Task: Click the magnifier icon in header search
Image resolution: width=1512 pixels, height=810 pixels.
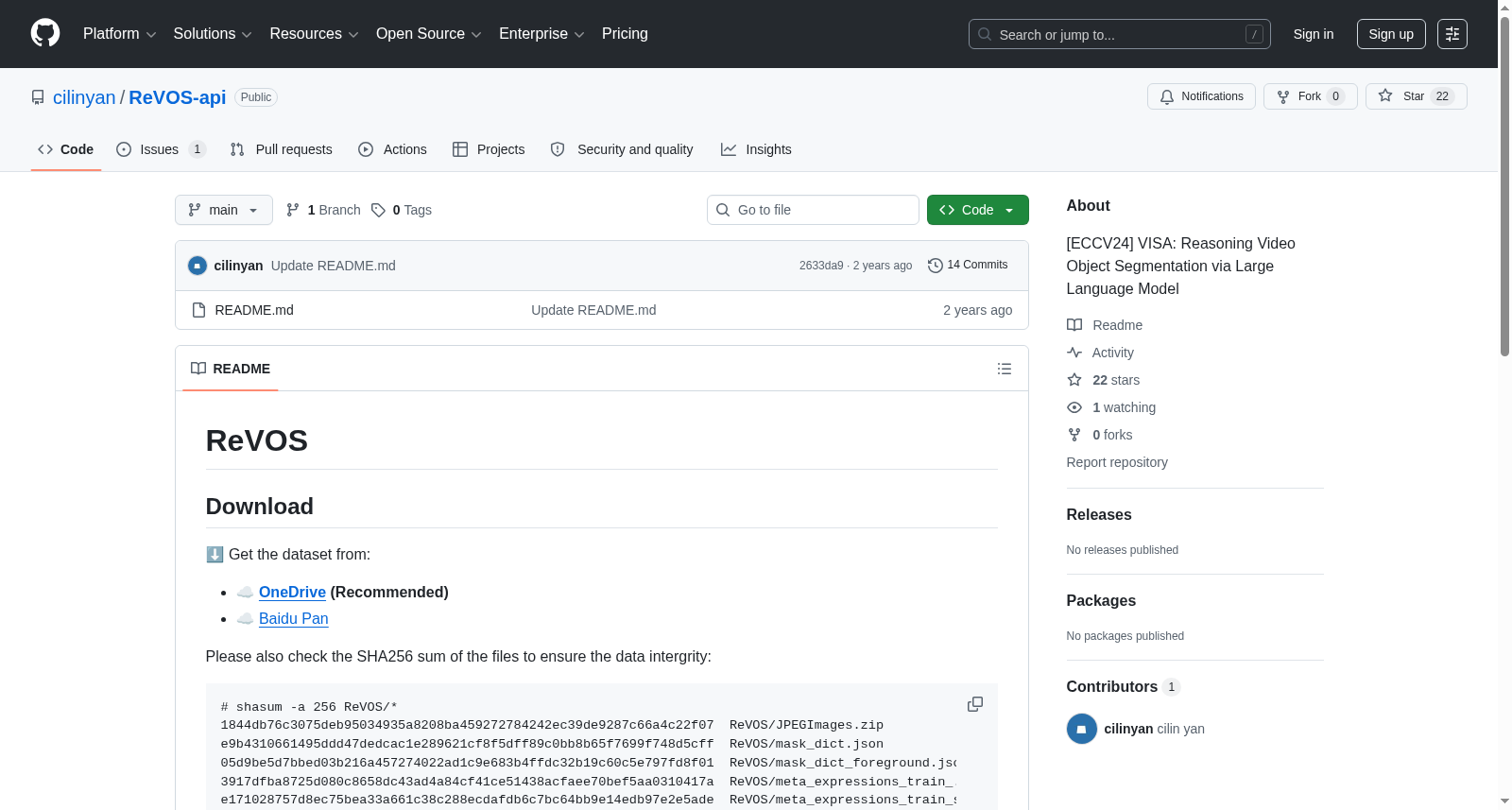Action: tap(985, 34)
